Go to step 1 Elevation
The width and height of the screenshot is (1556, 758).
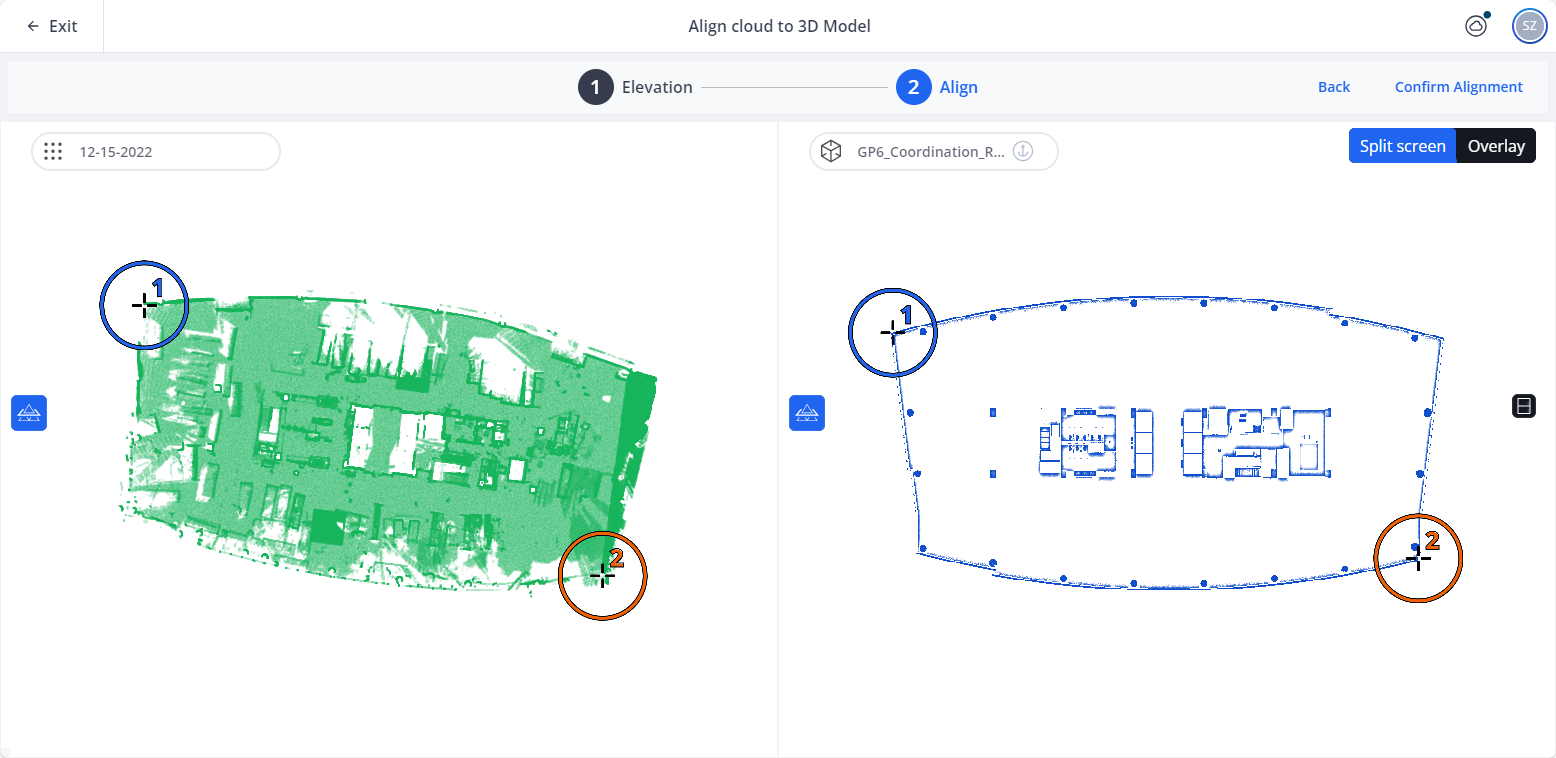635,87
